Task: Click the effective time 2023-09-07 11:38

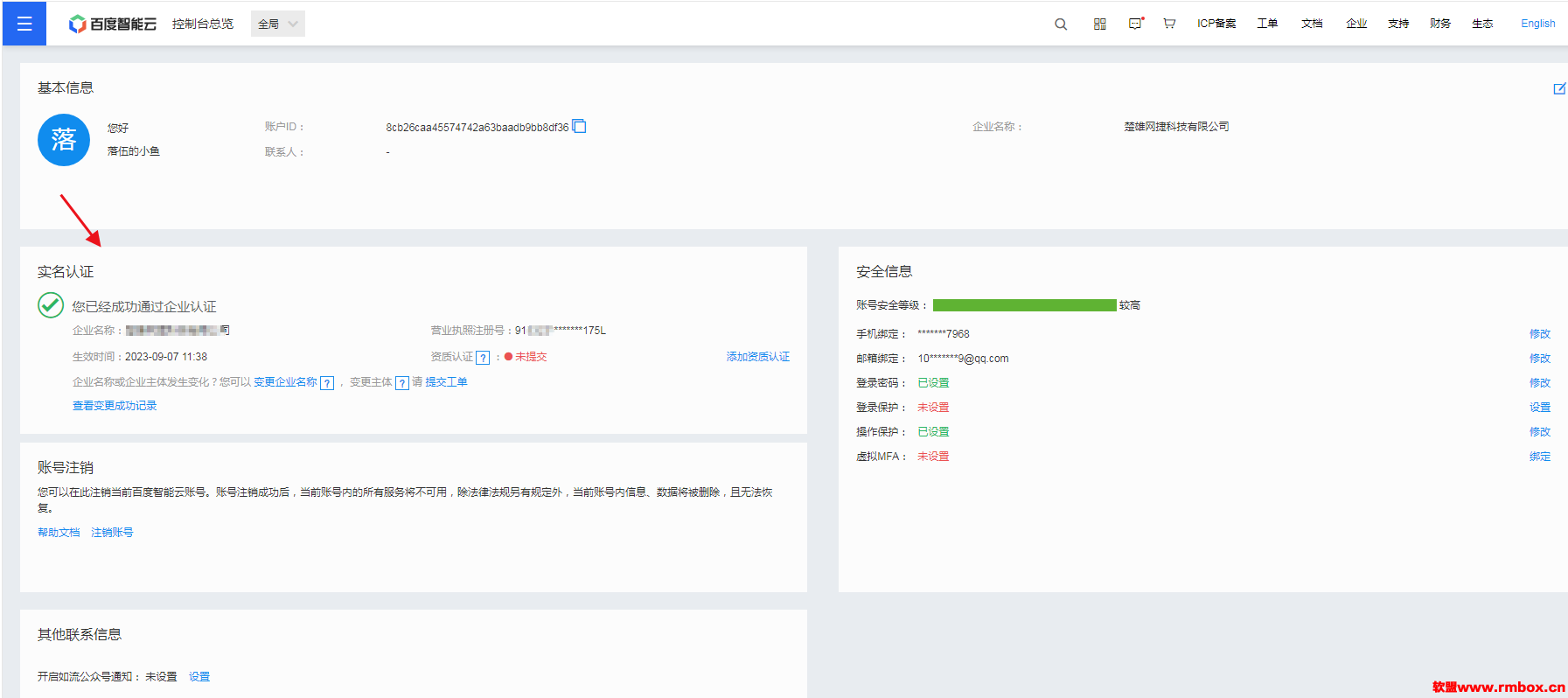Action: pos(166,357)
